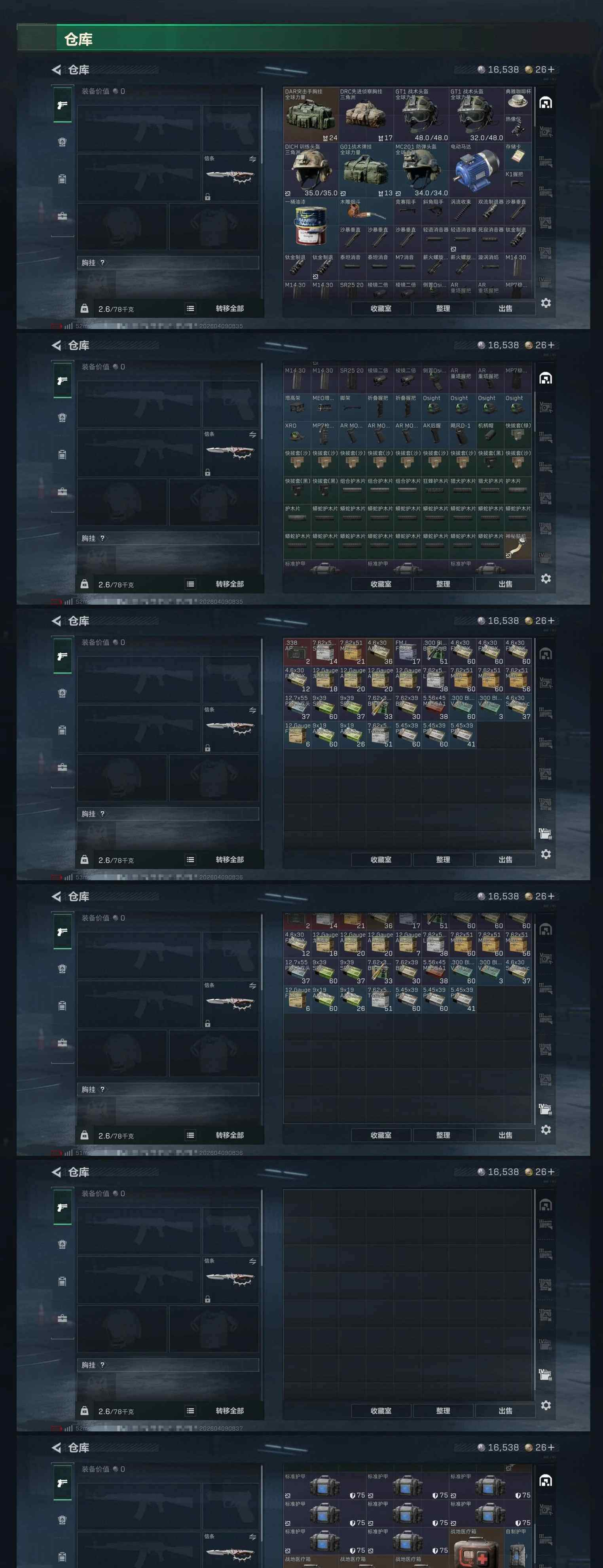
Task: Click the 热像仪 thermal imager item
Action: [x=518, y=128]
